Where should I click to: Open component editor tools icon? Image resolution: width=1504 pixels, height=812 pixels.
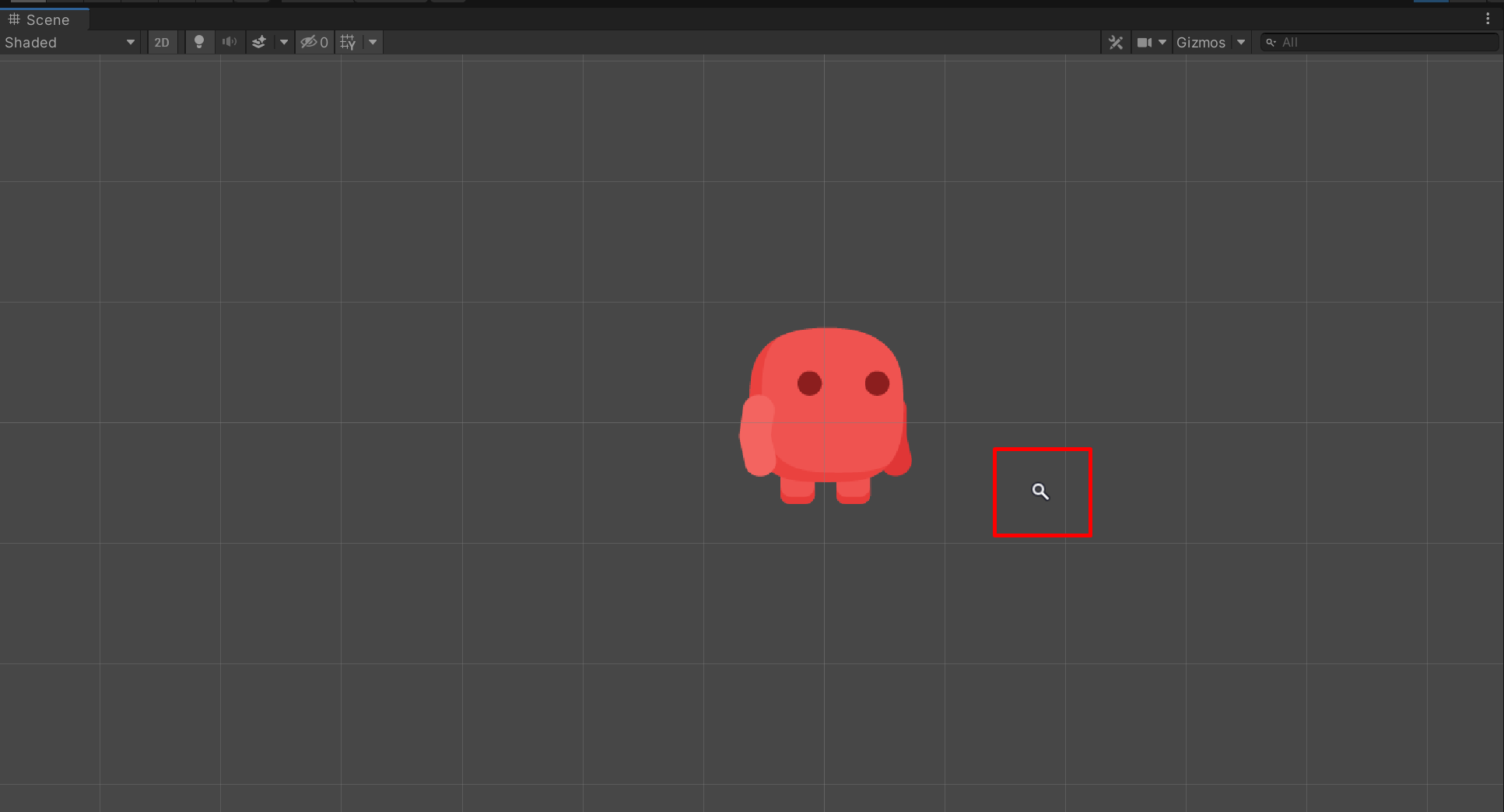pos(1116,42)
